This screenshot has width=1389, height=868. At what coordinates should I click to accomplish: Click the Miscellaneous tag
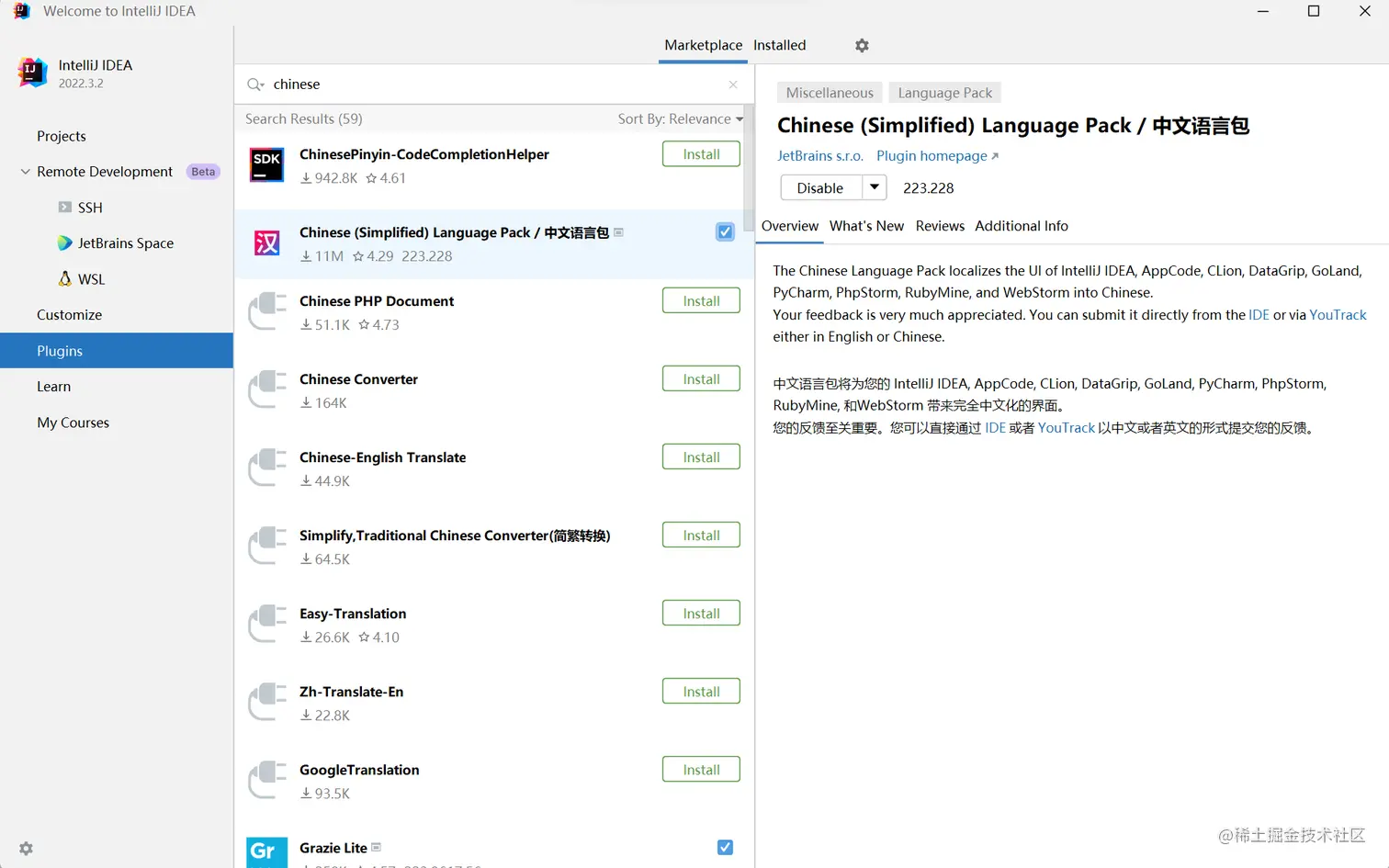(x=830, y=93)
